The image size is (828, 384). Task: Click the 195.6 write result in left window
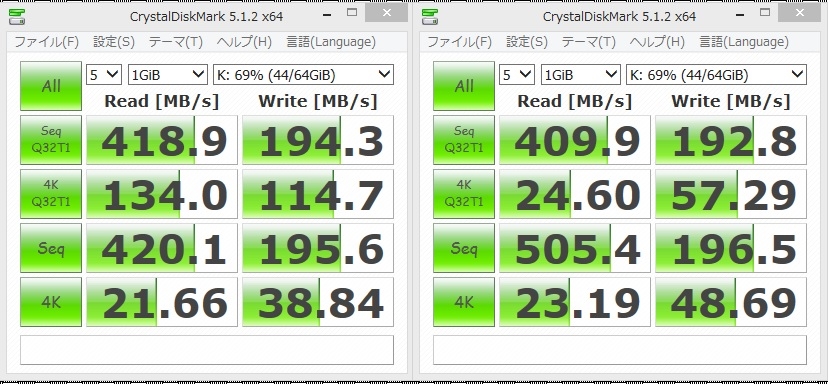[318, 248]
